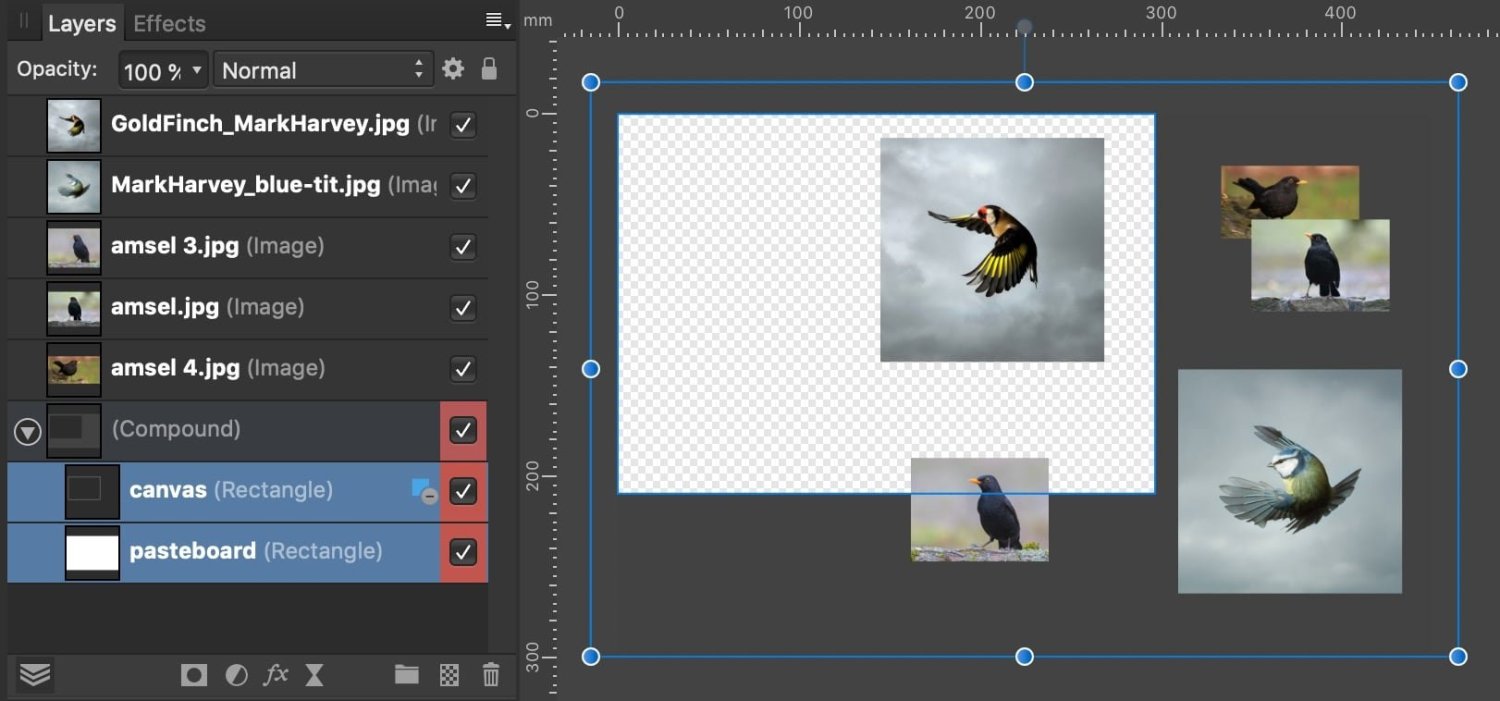This screenshot has width=1500, height=701.
Task: Adjust opacity using the stepper arrows
Action: [x=417, y=69]
